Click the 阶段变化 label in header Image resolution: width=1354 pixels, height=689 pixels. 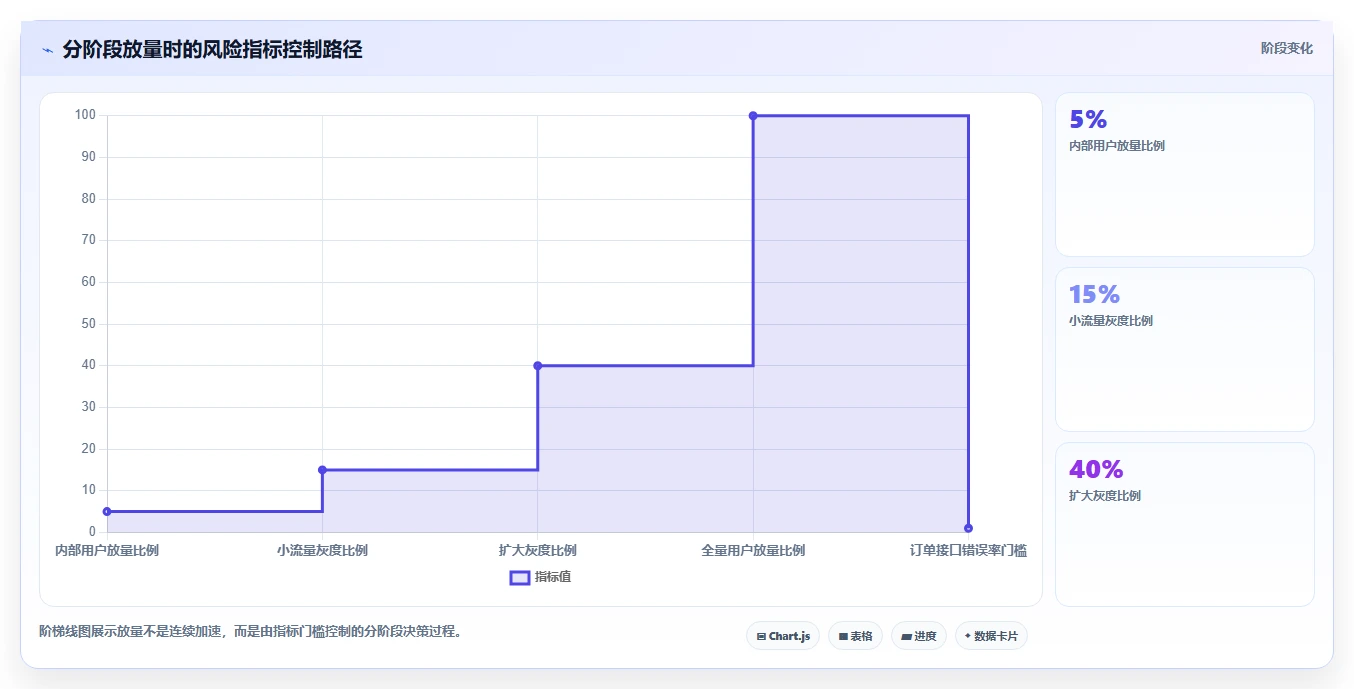point(1286,48)
